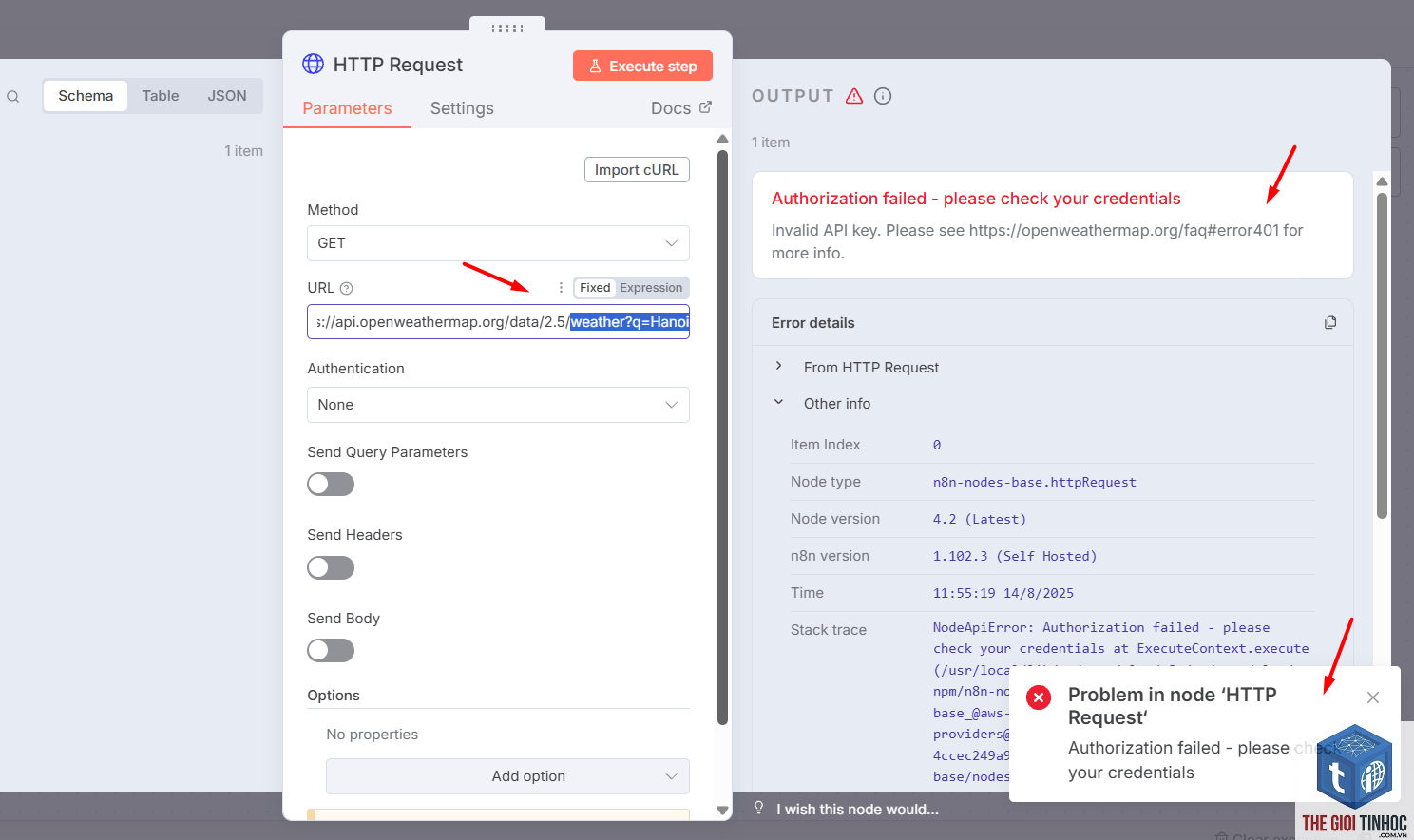
Task: Click the Execute step button
Action: click(x=642, y=66)
